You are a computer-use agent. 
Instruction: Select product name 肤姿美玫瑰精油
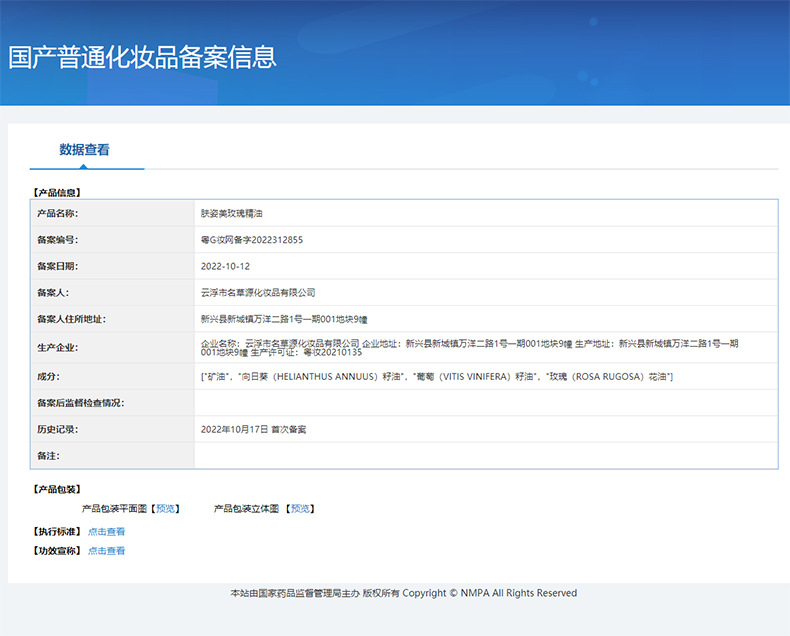tap(232, 214)
